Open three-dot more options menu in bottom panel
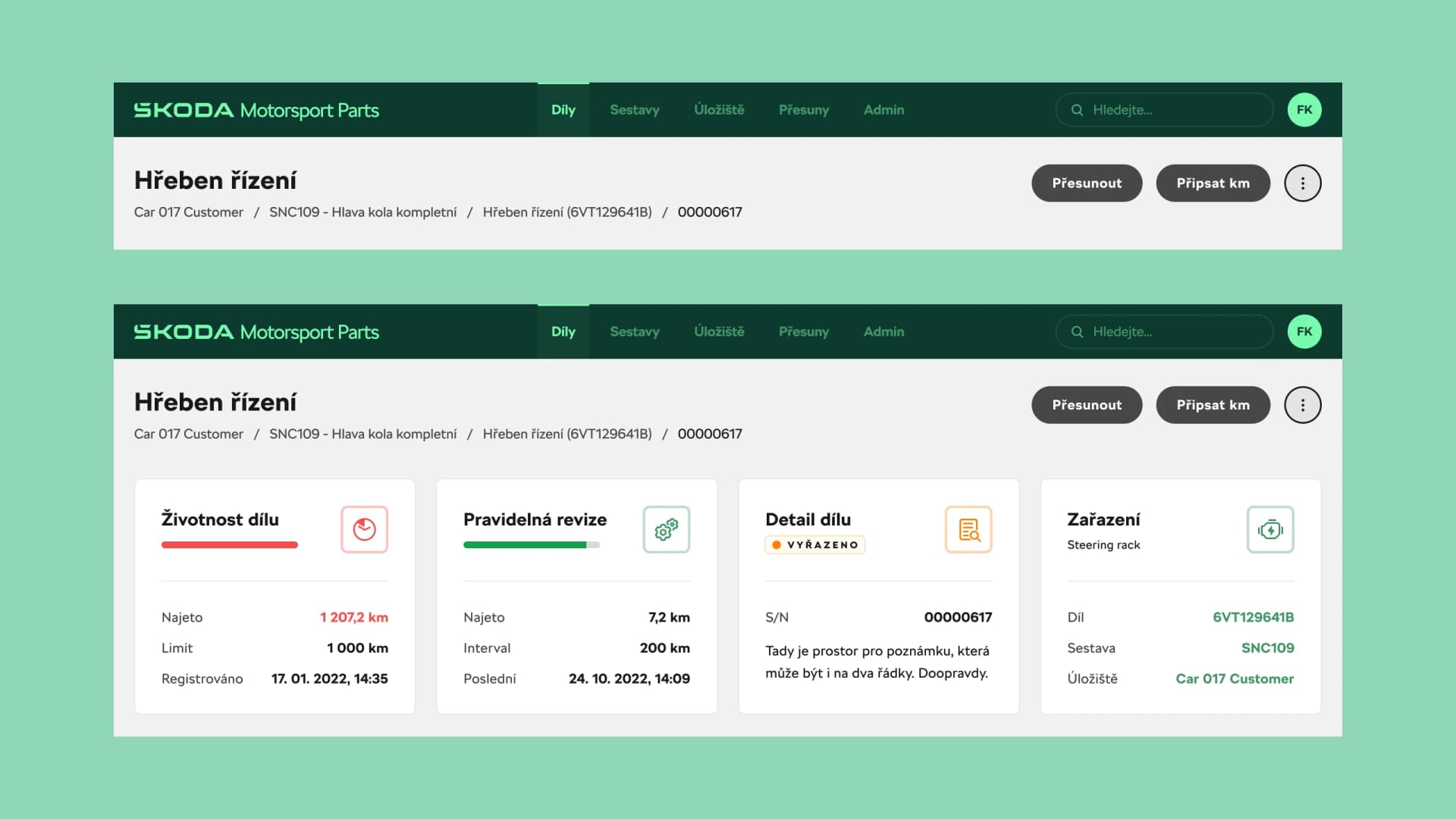The height and width of the screenshot is (819, 1456). pyautogui.click(x=1302, y=405)
